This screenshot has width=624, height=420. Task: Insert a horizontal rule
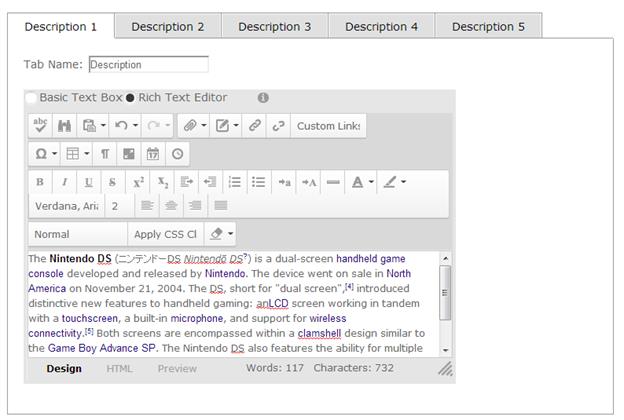coord(333,182)
